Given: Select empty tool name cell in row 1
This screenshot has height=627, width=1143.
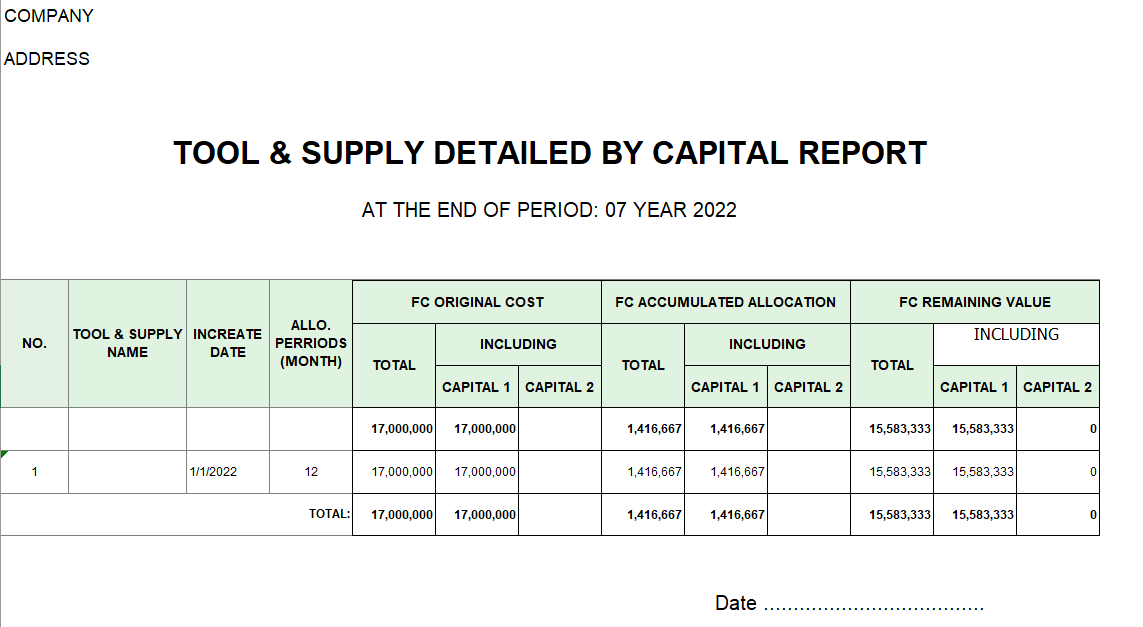Looking at the screenshot, I should (128, 472).
